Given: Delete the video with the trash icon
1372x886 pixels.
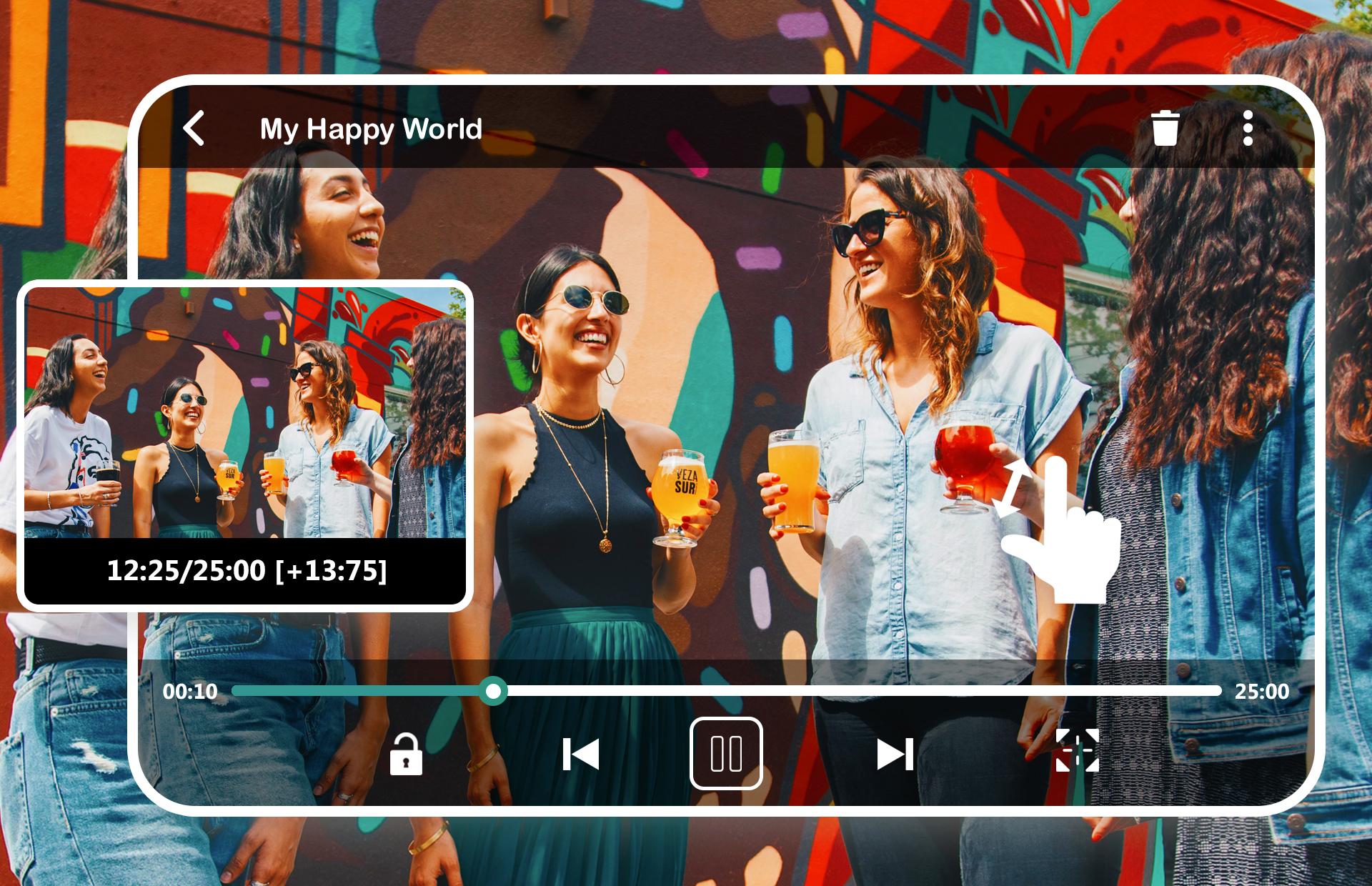Looking at the screenshot, I should (1165, 129).
